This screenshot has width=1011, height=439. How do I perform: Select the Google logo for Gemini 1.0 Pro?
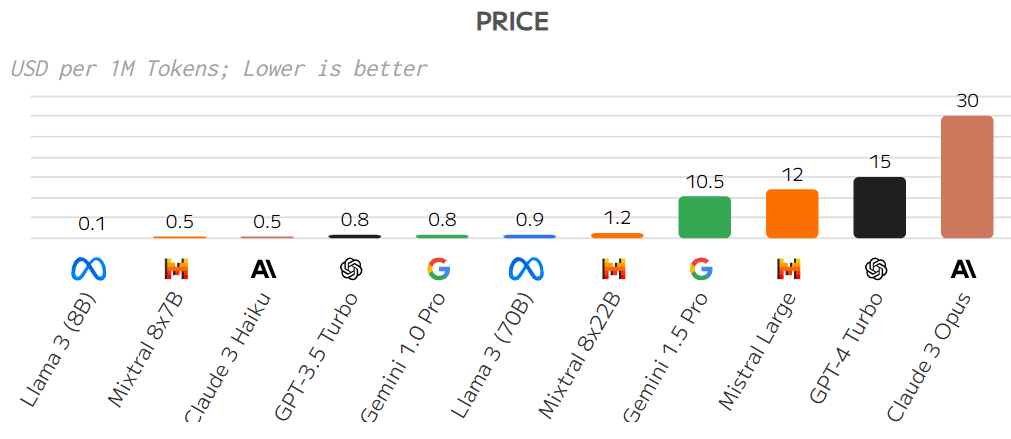pyautogui.click(x=439, y=269)
